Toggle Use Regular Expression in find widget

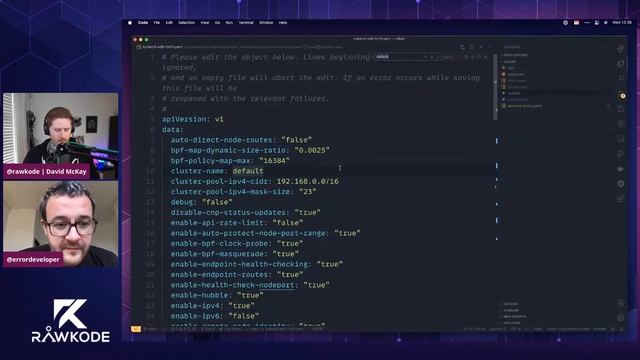[x=437, y=57]
